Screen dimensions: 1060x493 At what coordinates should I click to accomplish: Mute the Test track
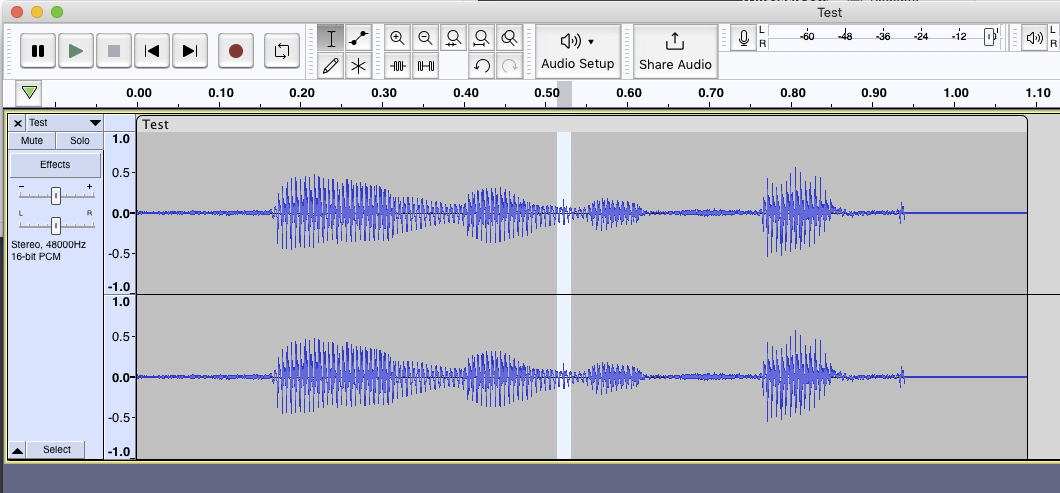32,141
